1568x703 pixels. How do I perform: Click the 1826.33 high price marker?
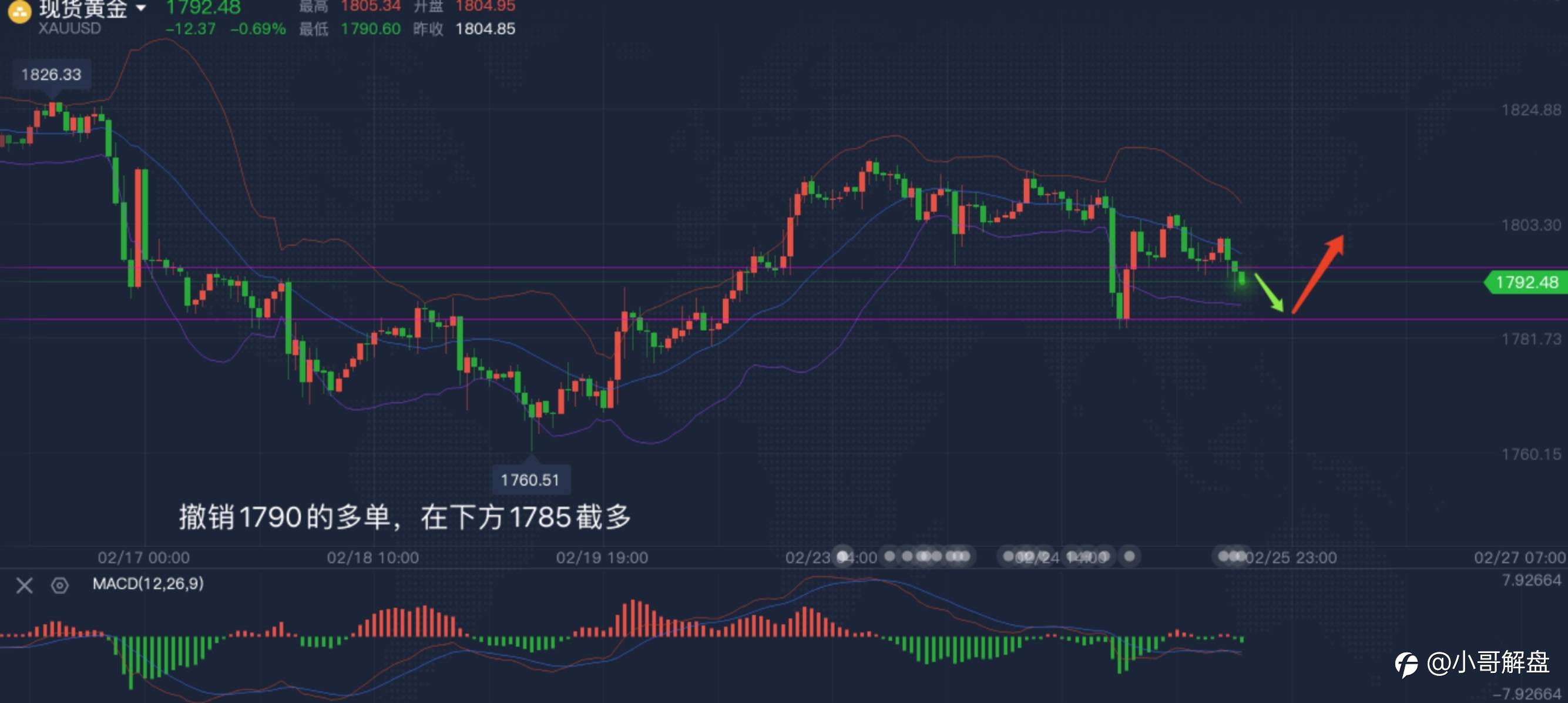[x=51, y=74]
